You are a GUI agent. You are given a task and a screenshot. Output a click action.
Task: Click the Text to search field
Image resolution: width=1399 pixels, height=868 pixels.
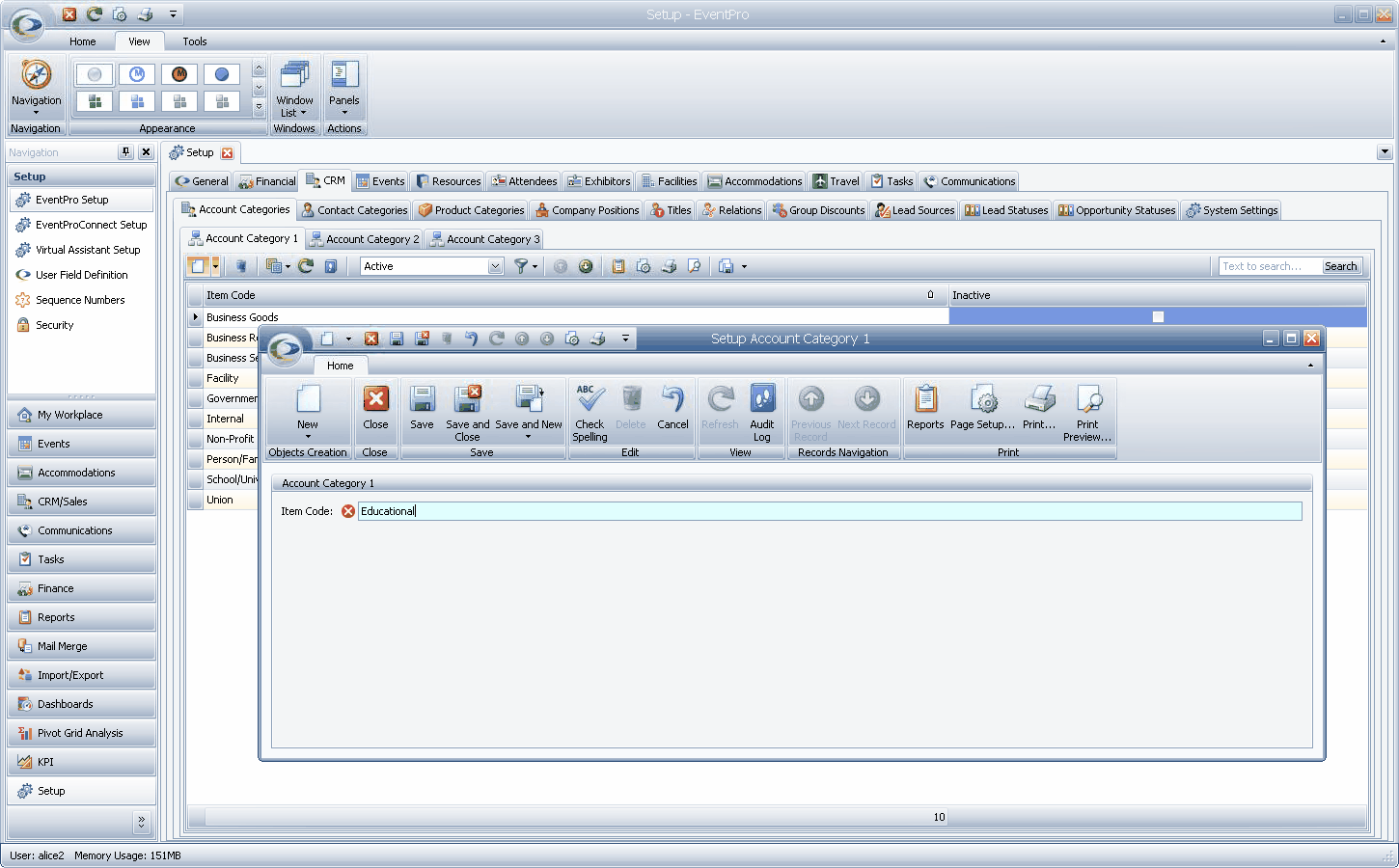click(1270, 266)
